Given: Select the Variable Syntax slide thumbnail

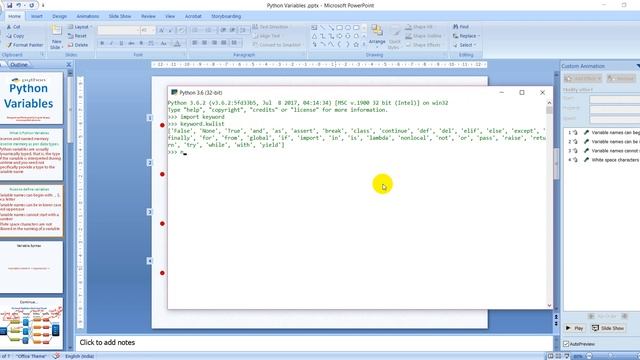Looking at the screenshot, I should tap(31, 267).
